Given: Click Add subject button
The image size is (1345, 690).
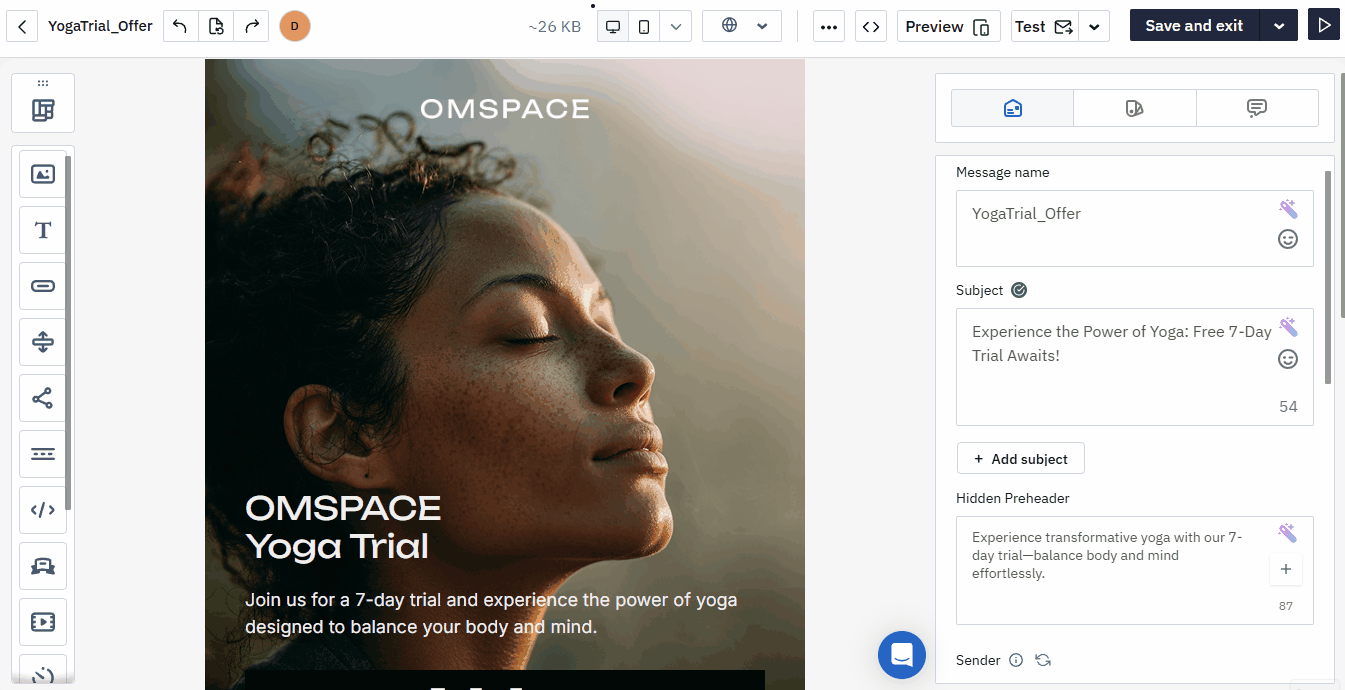Looking at the screenshot, I should (x=1021, y=459).
